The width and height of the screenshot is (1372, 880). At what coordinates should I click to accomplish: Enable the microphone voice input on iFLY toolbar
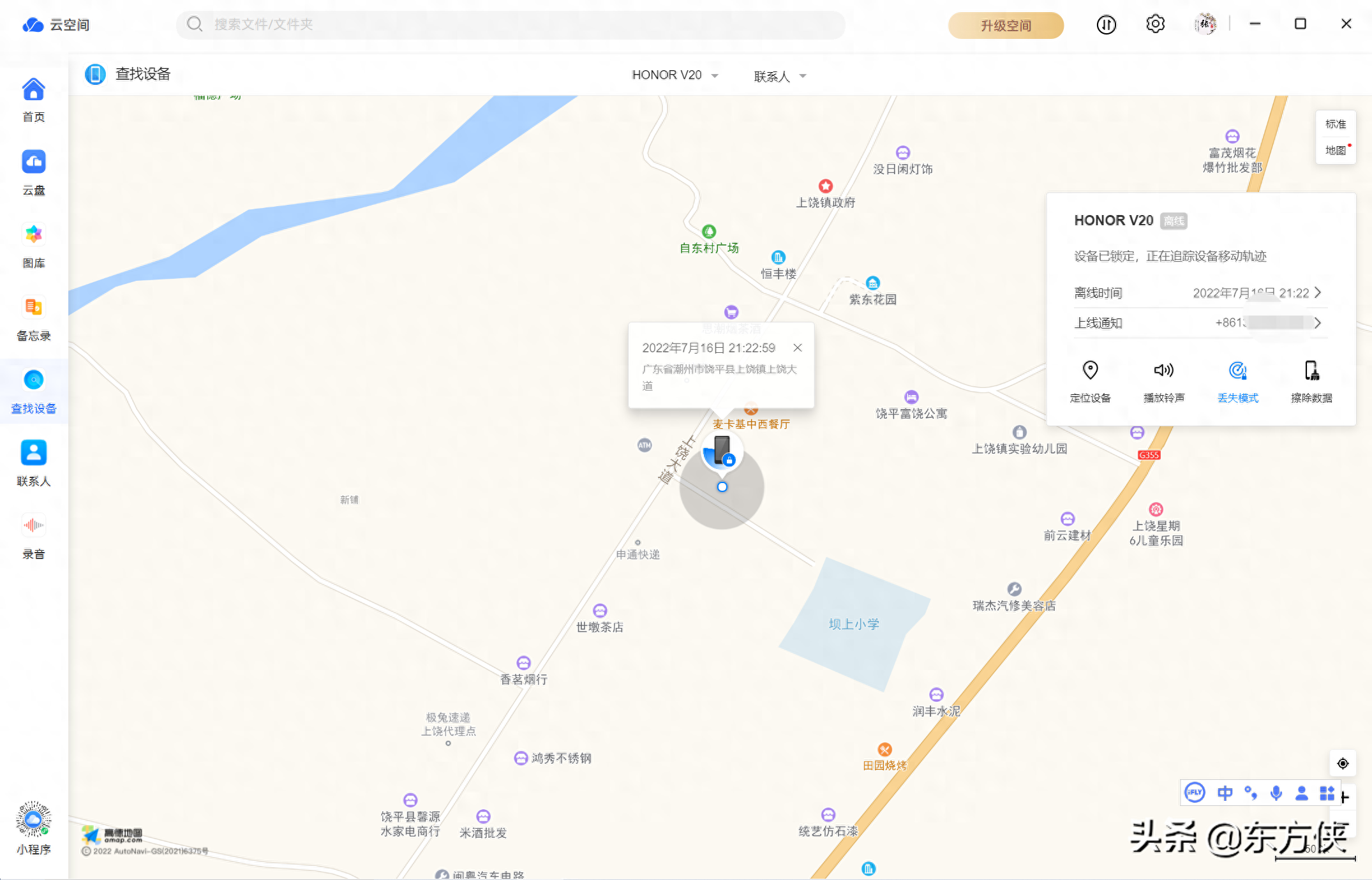pos(1276,793)
